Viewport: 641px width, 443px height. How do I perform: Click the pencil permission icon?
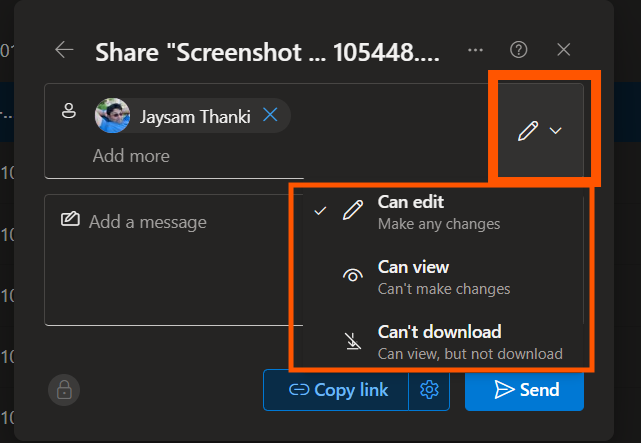527,131
